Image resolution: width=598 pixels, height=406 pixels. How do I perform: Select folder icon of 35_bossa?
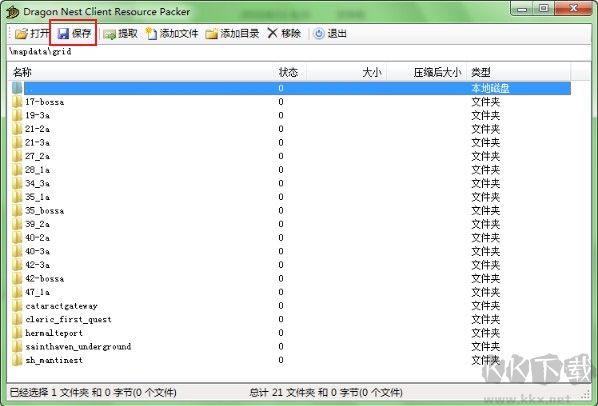[17, 210]
